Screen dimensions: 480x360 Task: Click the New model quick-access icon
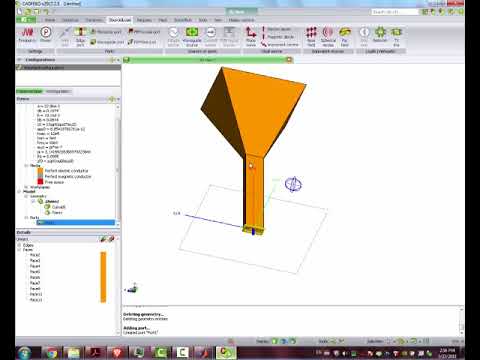tap(20, 12)
